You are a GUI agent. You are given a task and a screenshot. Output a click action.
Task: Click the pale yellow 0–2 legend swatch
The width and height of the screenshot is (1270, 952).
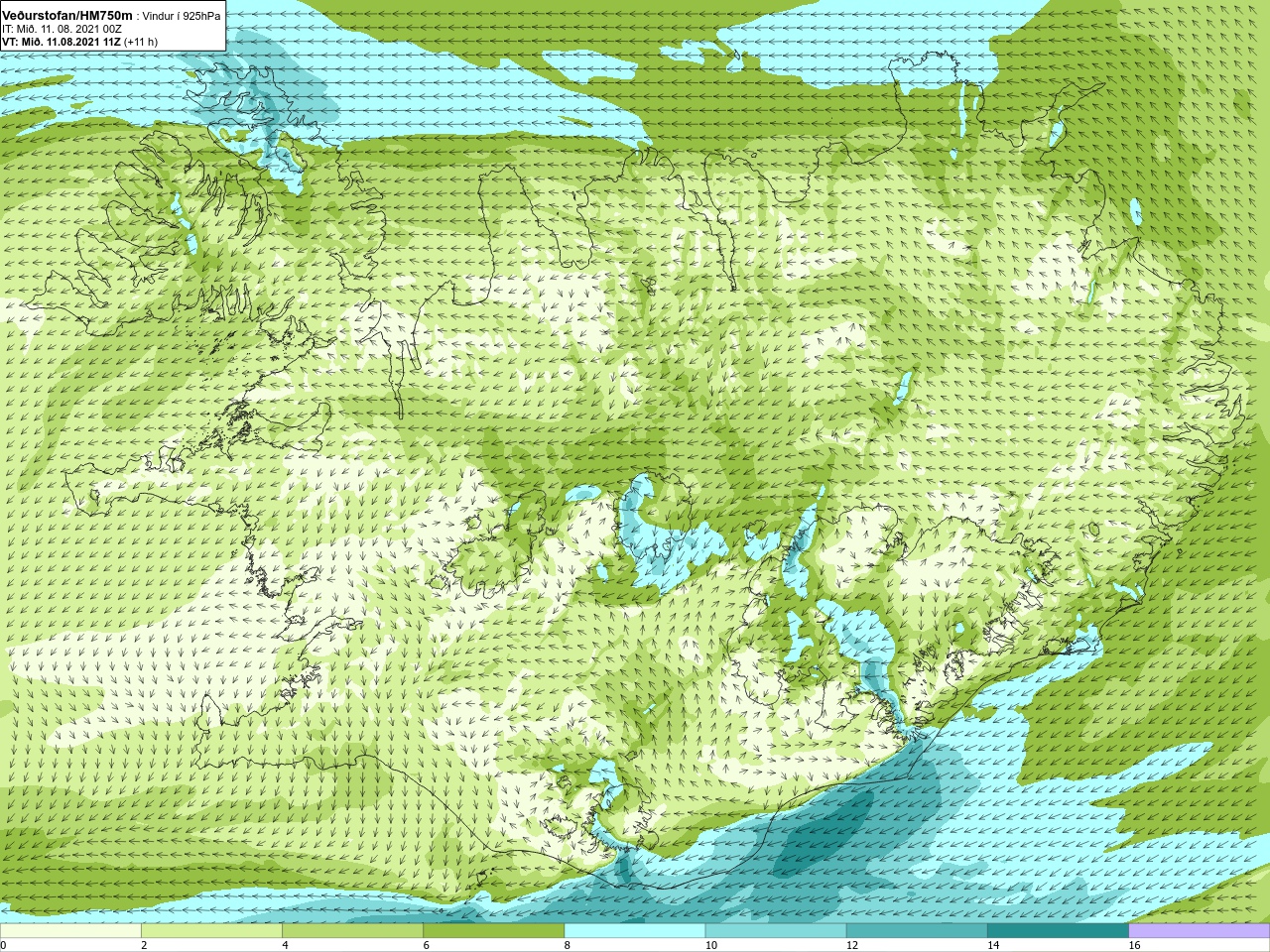(x=70, y=930)
